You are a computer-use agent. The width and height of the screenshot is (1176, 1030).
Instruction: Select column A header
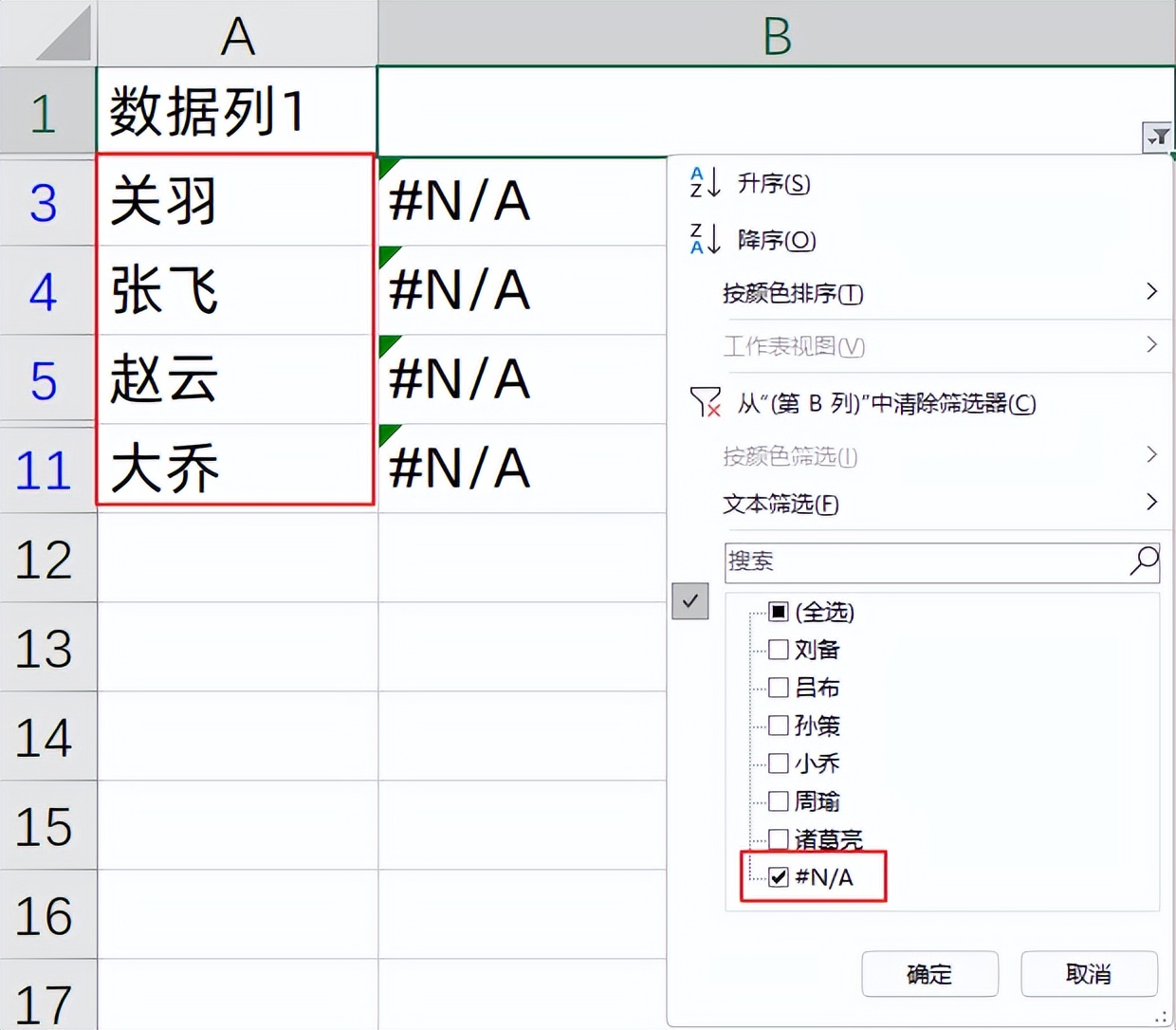237,34
